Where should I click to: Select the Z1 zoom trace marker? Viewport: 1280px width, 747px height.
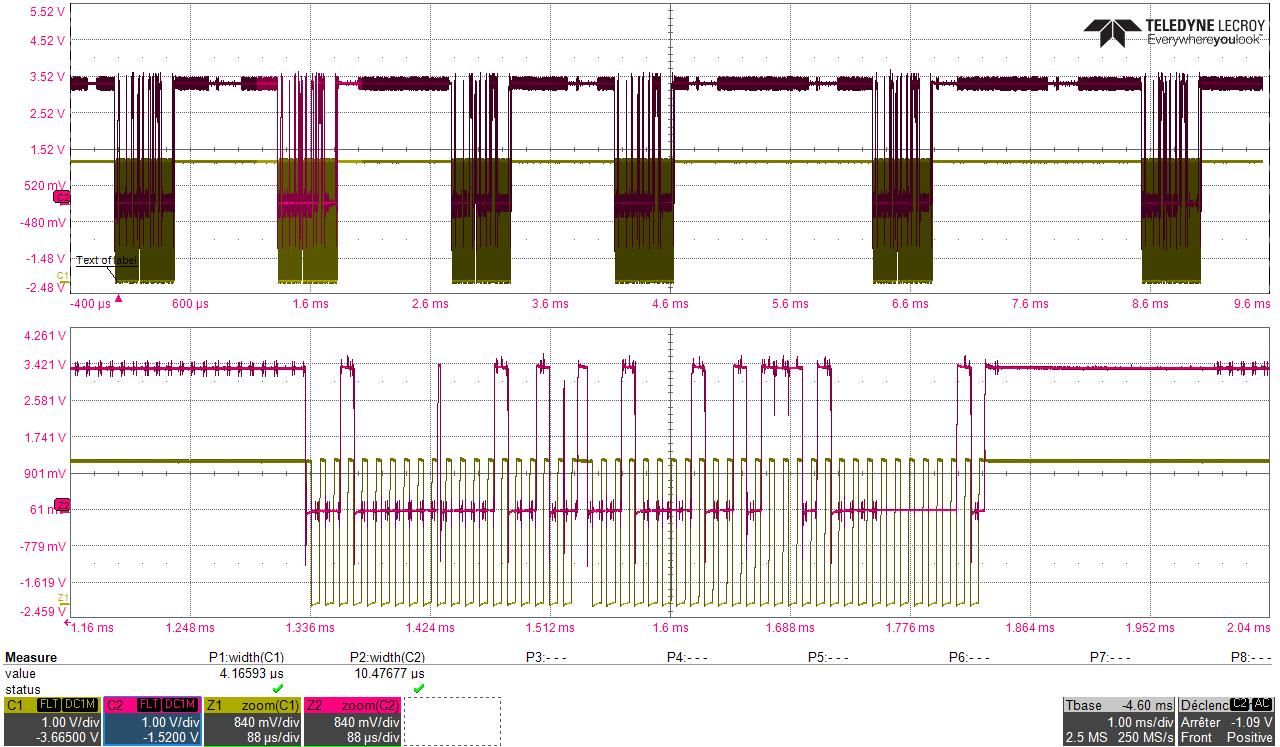coord(62,598)
